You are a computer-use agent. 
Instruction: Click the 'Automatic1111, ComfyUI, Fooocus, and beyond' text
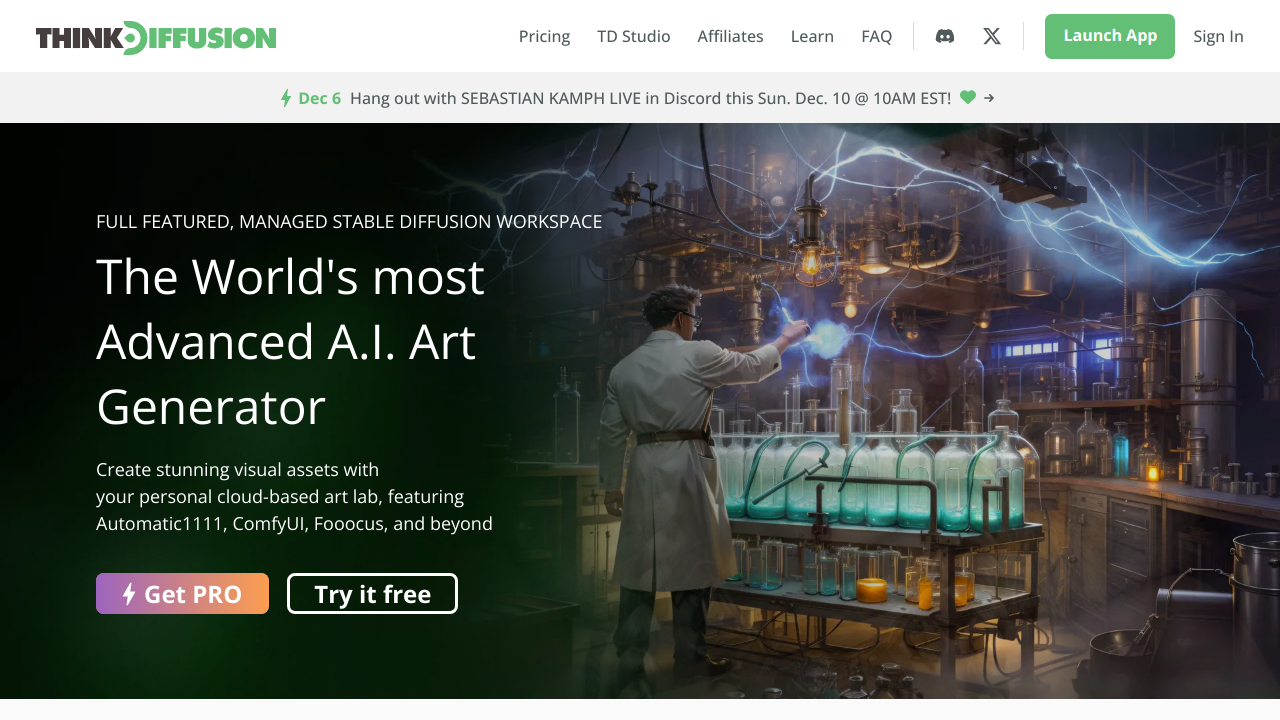pos(294,523)
